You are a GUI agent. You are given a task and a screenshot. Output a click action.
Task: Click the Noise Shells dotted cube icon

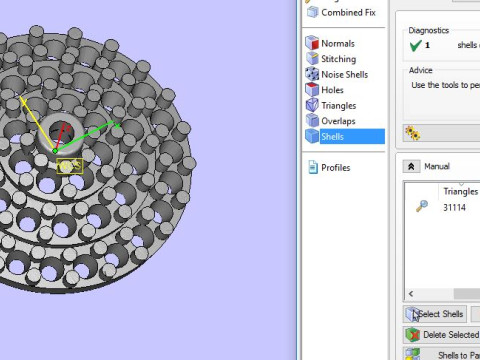point(312,74)
